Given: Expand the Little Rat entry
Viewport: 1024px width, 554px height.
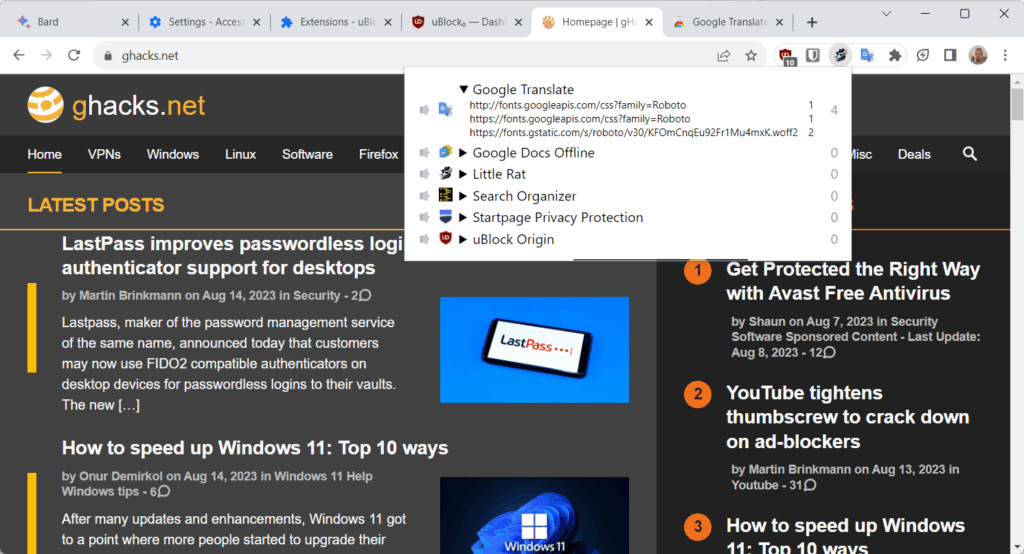Looking at the screenshot, I should (463, 174).
